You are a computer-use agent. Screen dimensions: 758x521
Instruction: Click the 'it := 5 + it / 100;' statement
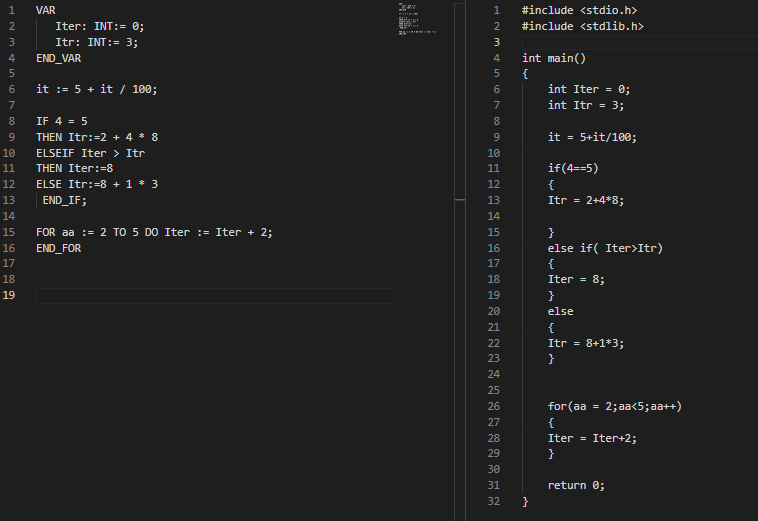(97, 89)
